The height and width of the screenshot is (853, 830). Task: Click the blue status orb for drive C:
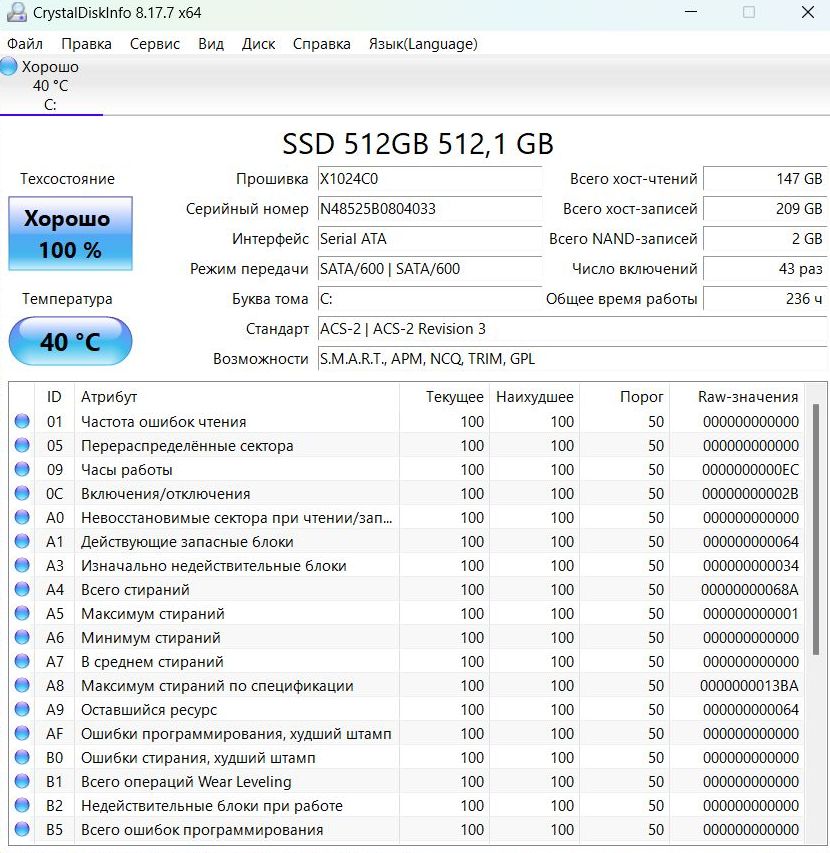tap(9, 67)
